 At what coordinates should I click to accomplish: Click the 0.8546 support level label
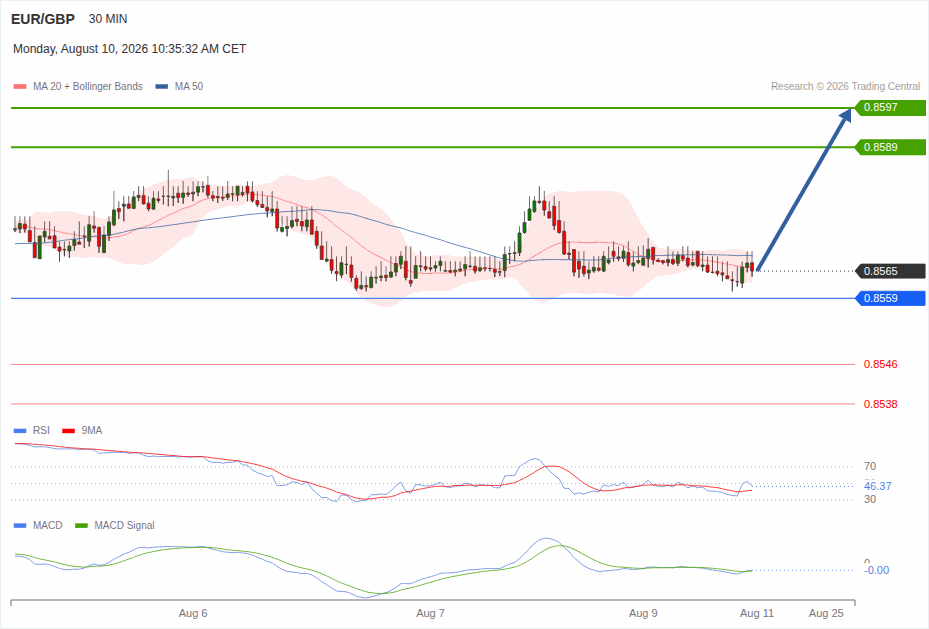coord(880,364)
